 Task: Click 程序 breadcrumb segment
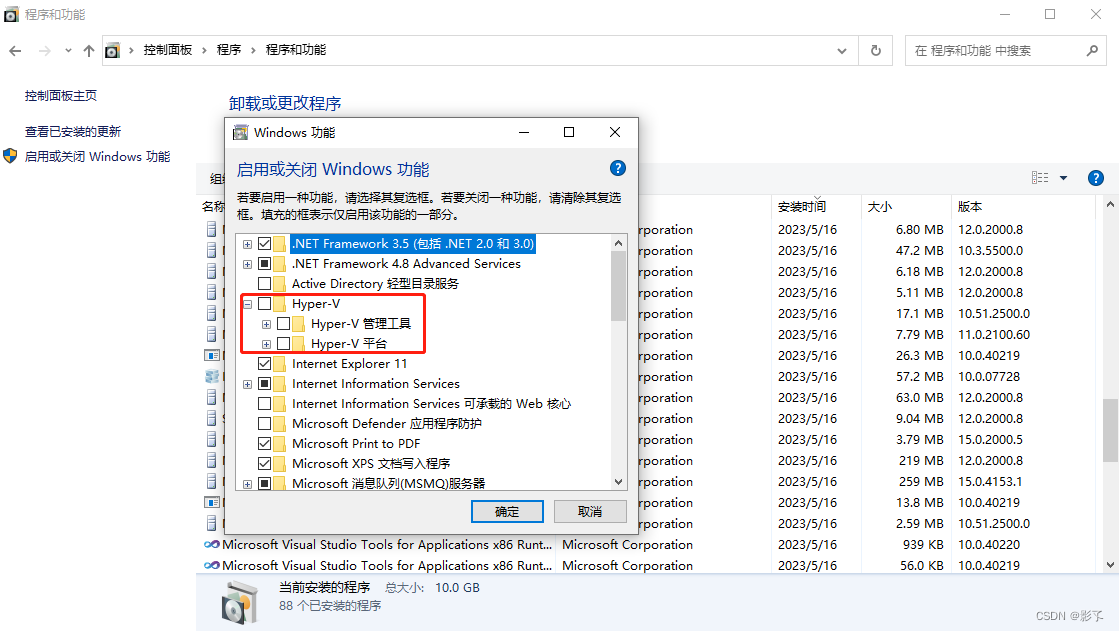pyautogui.click(x=228, y=50)
